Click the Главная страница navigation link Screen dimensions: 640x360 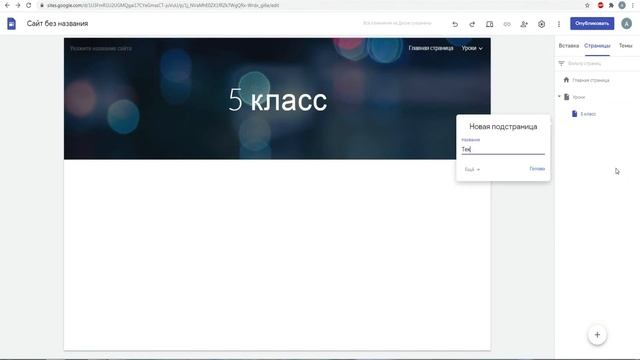(x=431, y=48)
